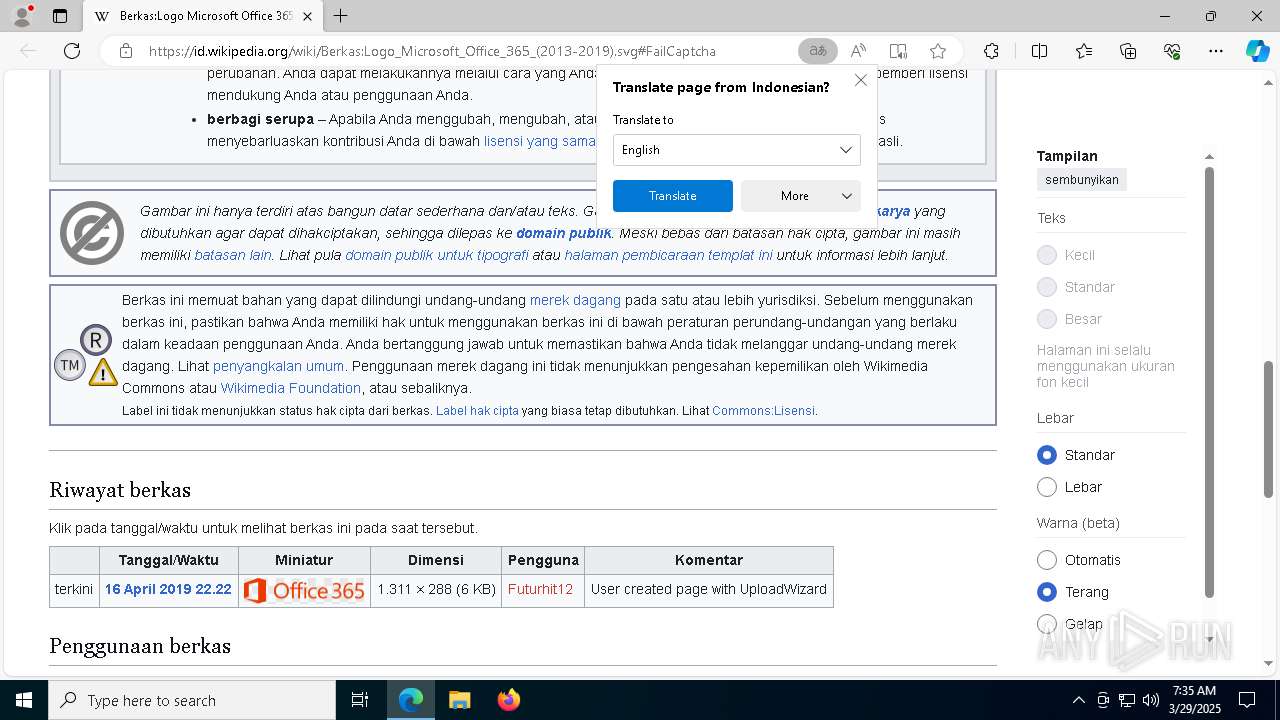The width and height of the screenshot is (1280, 720).
Task: Click the Komentar column header
Action: point(709,560)
